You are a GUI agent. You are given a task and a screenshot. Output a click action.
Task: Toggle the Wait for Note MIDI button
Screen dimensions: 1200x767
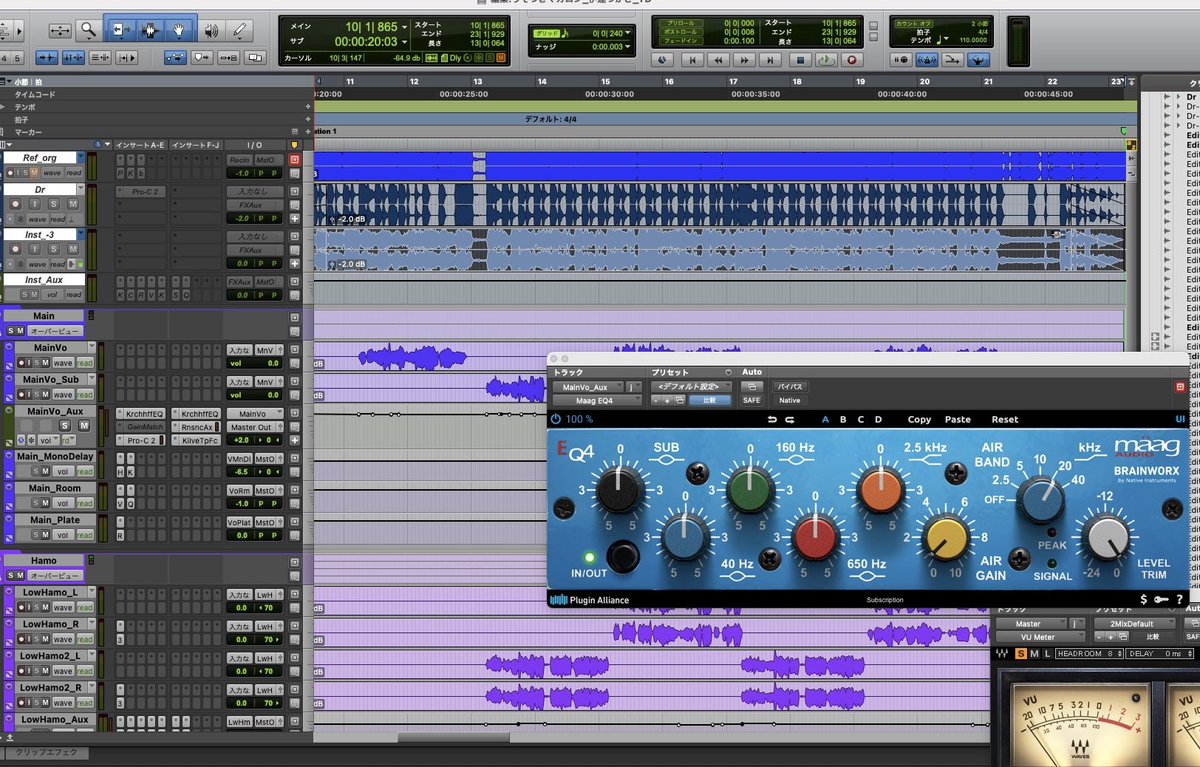[x=902, y=59]
